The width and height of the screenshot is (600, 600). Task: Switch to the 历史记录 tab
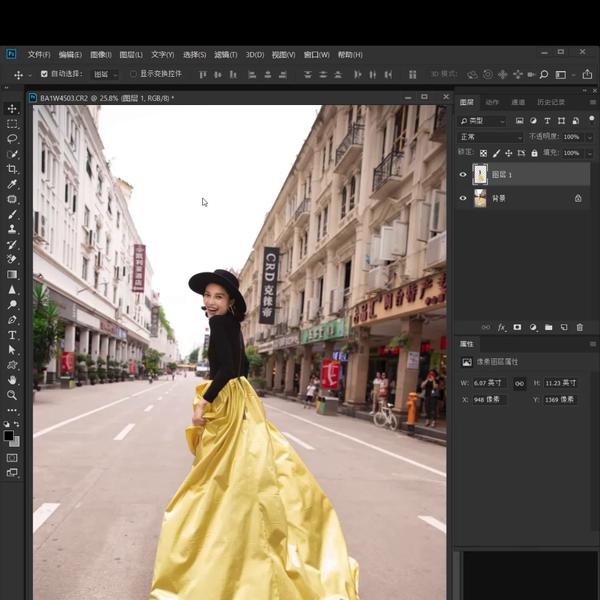click(551, 102)
